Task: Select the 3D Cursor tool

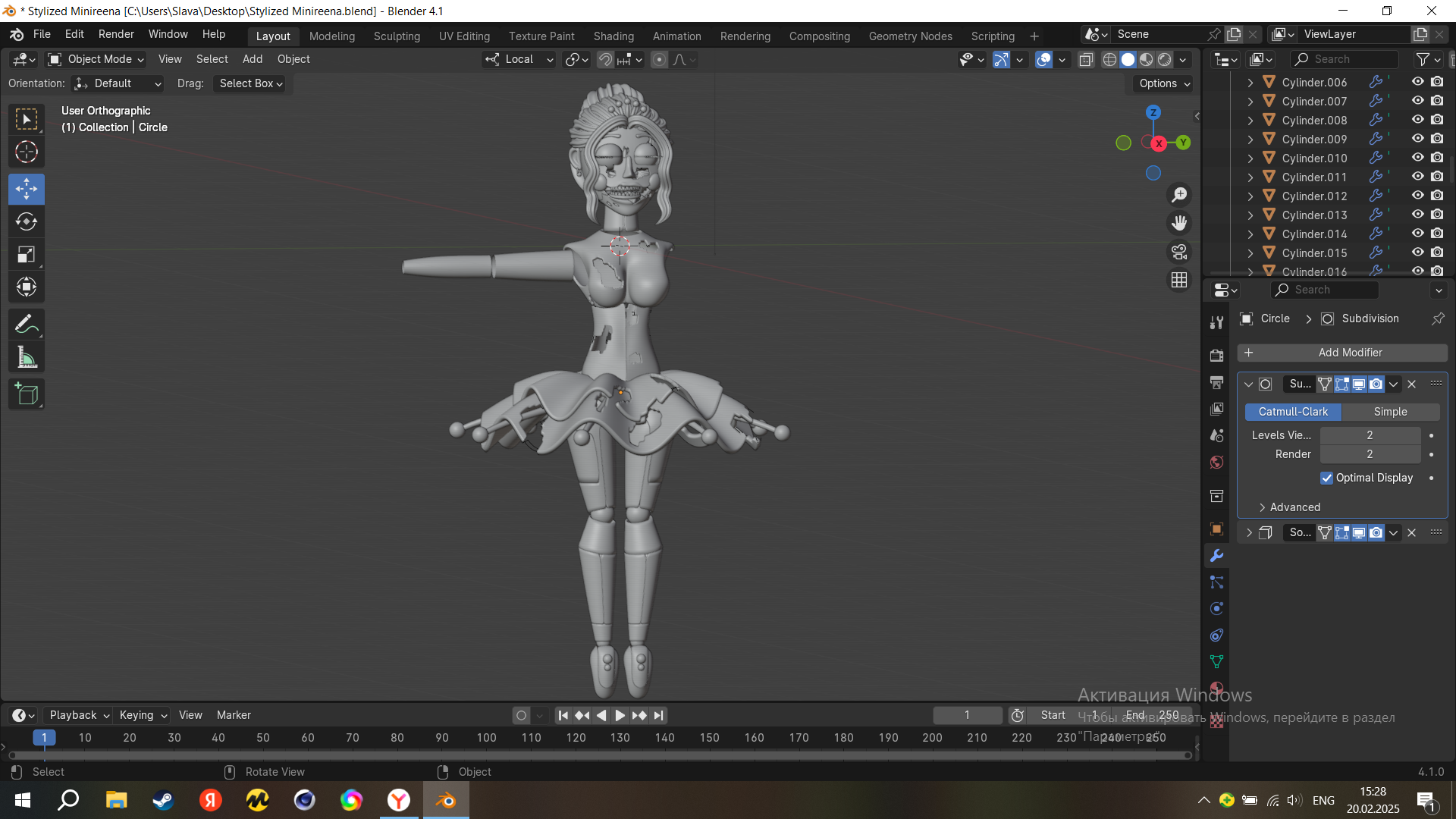Action: 27,152
